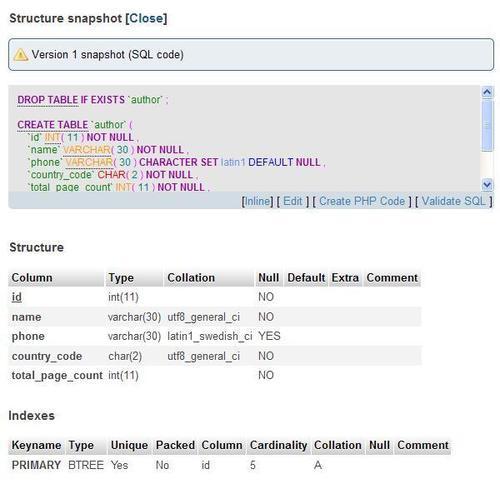The width and height of the screenshot is (500, 484).
Task: Click the Extra header in Structure table
Action: [345, 278]
